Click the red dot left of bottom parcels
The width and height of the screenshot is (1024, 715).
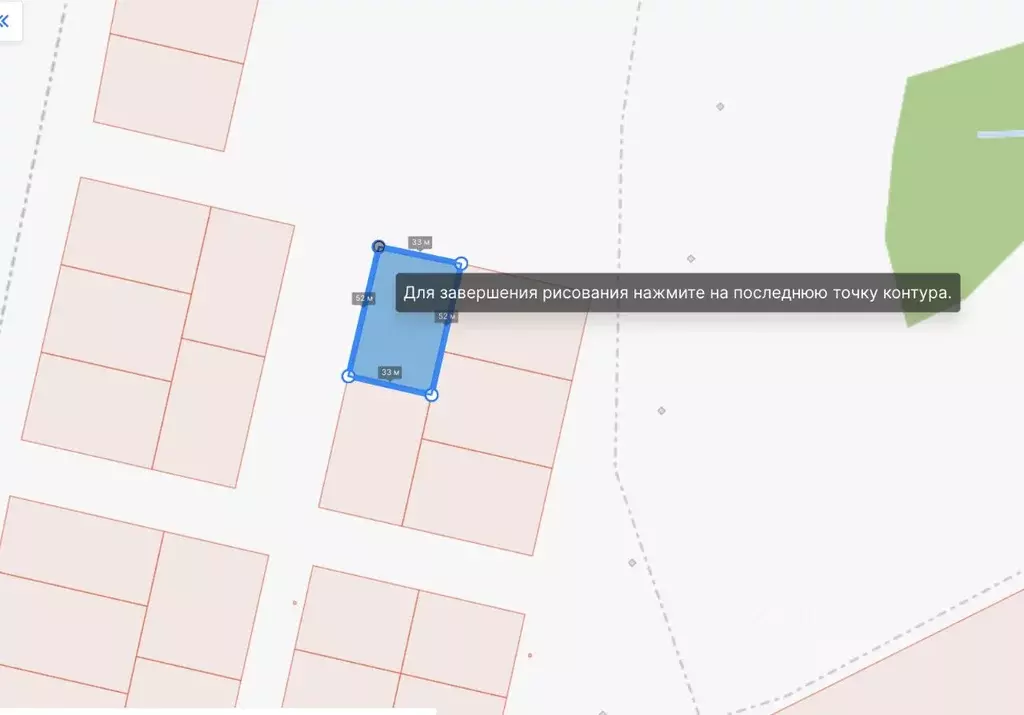(294, 602)
